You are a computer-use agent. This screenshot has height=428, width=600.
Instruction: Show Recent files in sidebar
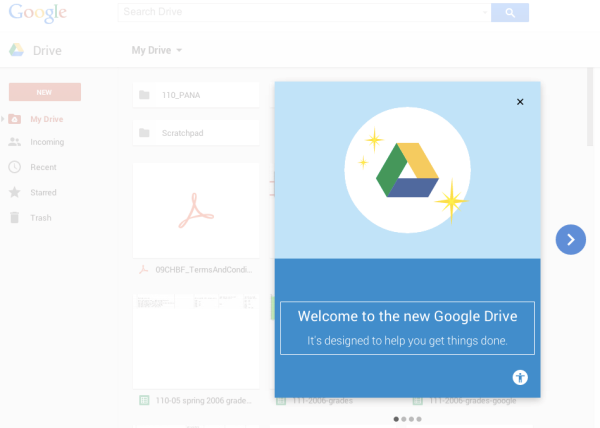(x=43, y=167)
